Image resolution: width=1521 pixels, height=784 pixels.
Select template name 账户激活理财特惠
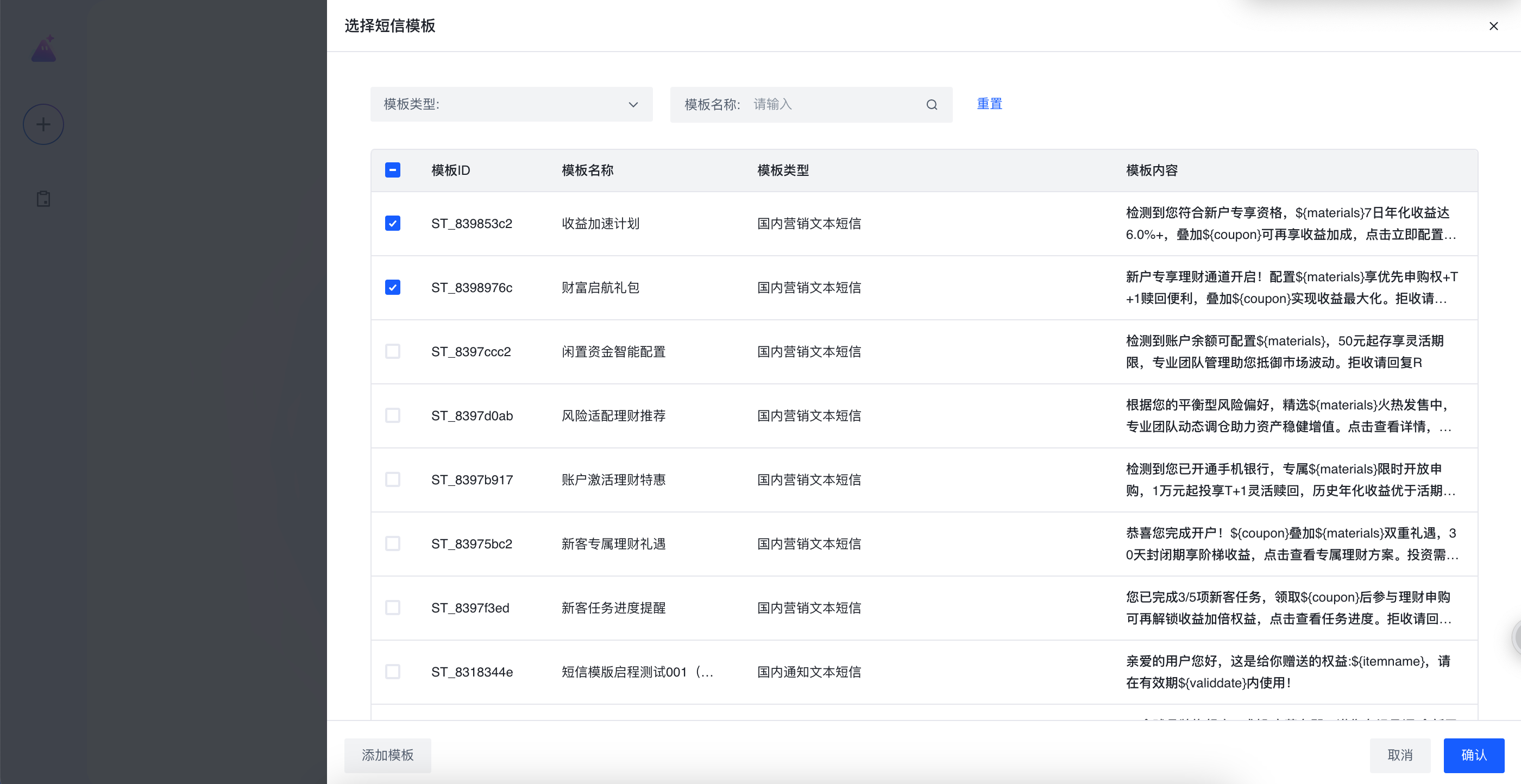pos(613,480)
